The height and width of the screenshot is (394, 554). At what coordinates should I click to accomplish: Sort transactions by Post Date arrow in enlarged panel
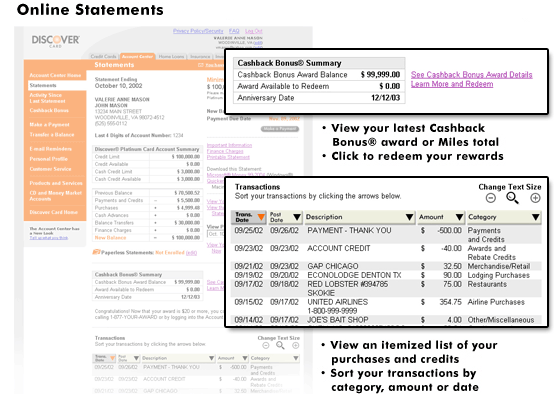click(x=297, y=217)
